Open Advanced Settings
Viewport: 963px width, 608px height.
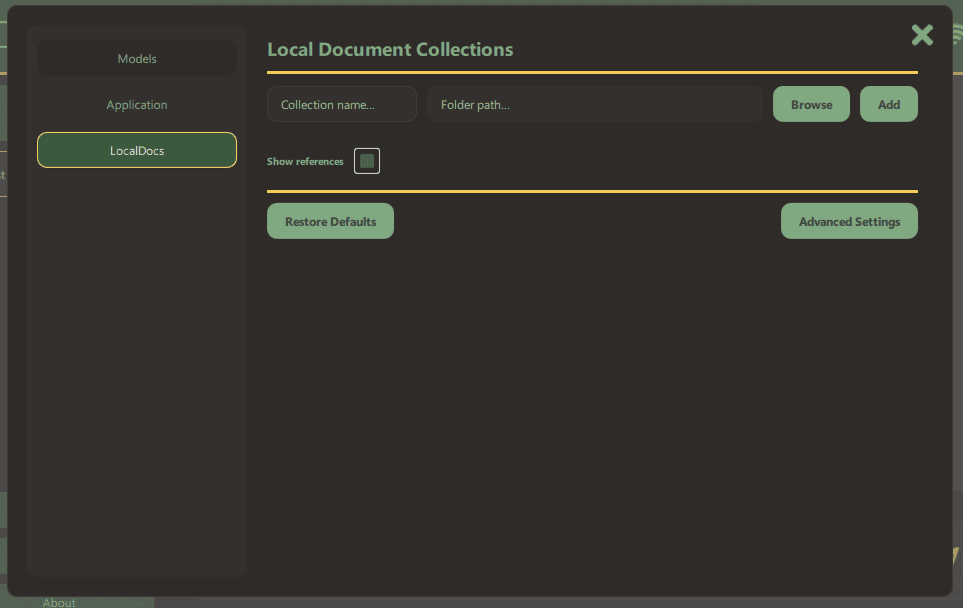pos(849,221)
